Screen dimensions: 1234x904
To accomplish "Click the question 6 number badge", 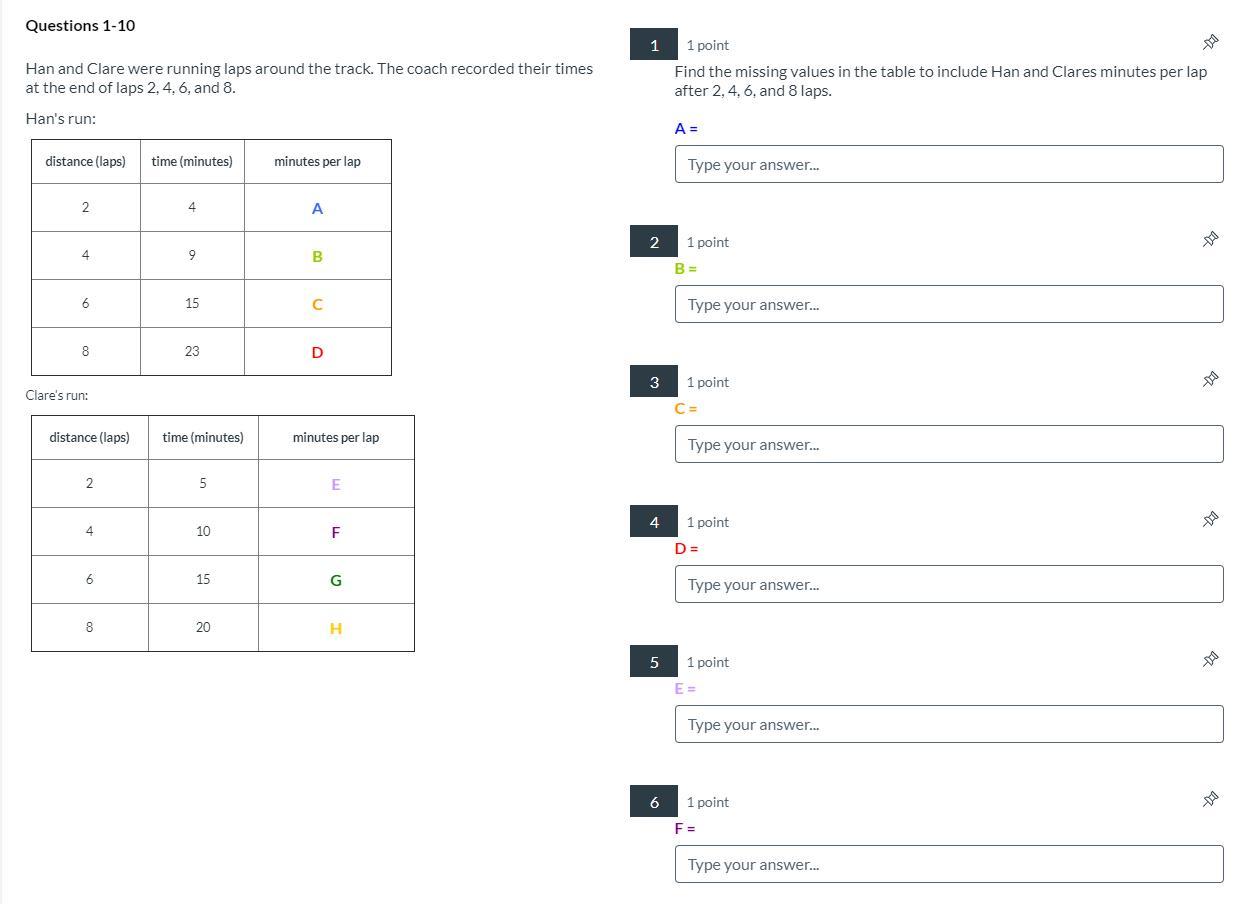I will click(654, 802).
